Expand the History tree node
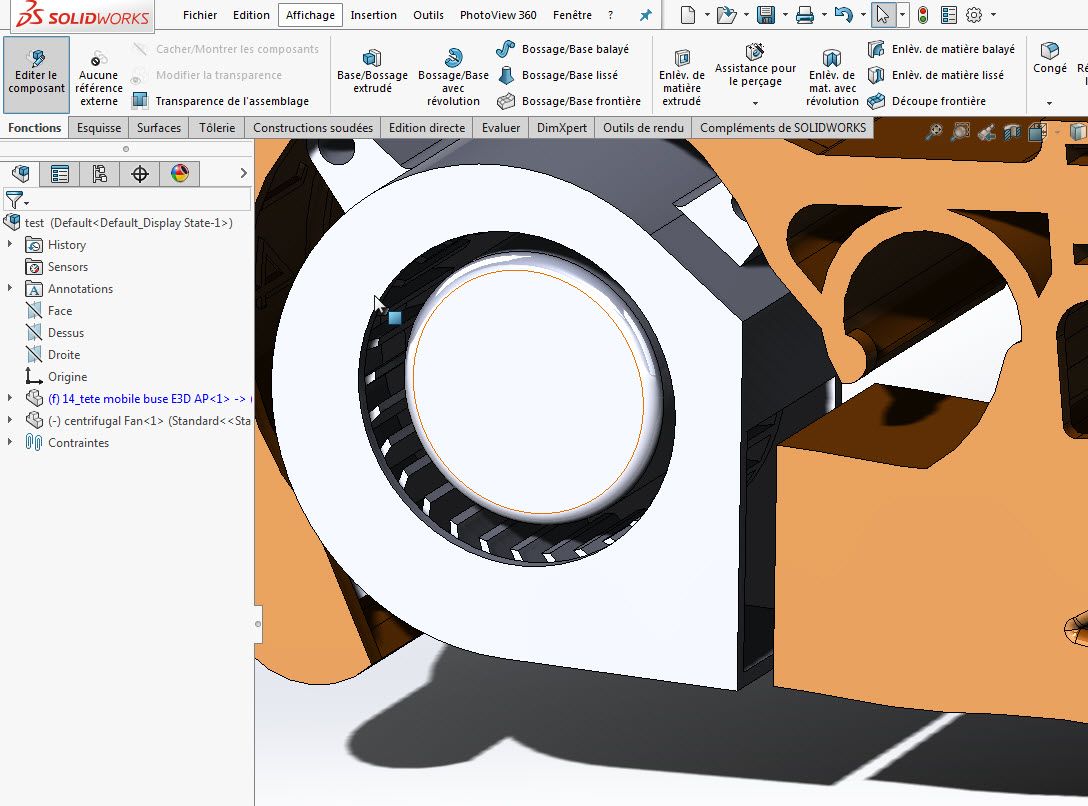 coord(10,245)
